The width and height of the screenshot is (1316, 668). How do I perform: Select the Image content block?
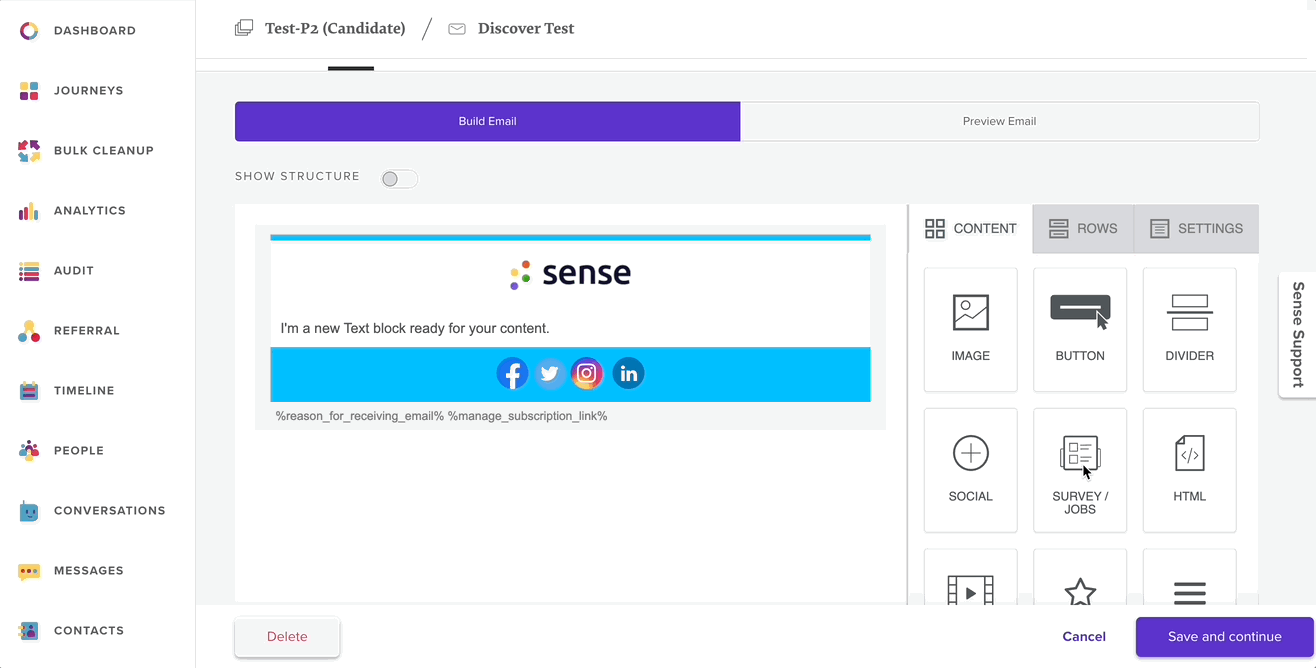[970, 330]
